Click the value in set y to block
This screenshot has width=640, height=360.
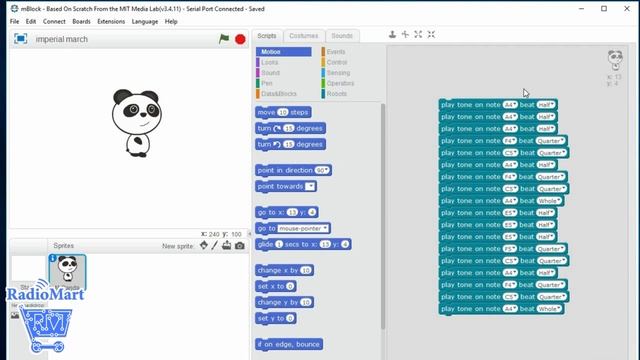[x=290, y=318]
